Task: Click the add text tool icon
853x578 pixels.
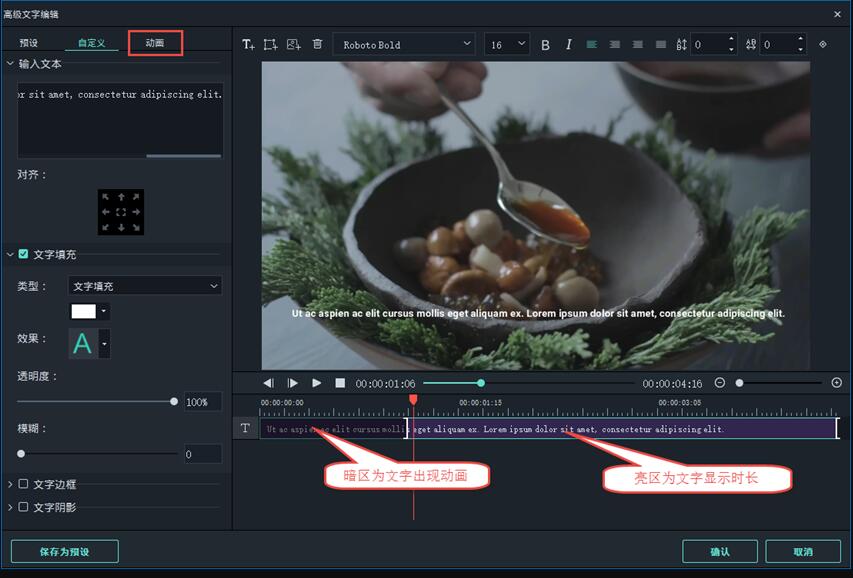Action: [249, 45]
